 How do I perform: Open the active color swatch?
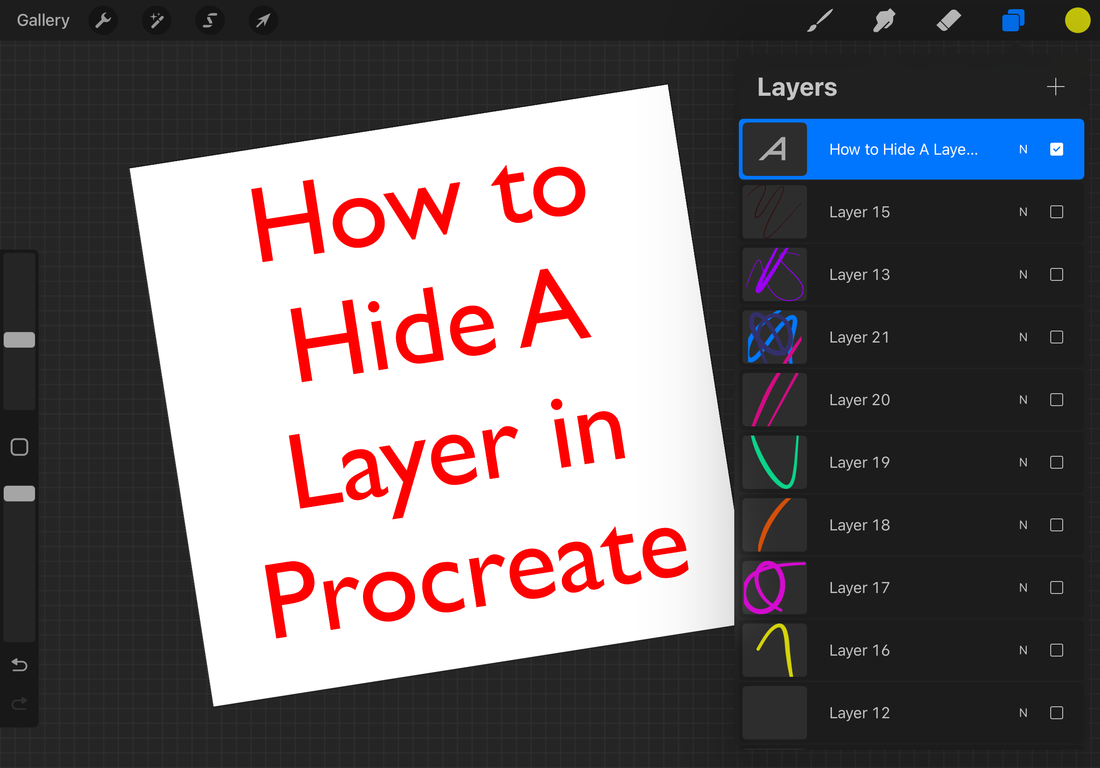[1077, 20]
